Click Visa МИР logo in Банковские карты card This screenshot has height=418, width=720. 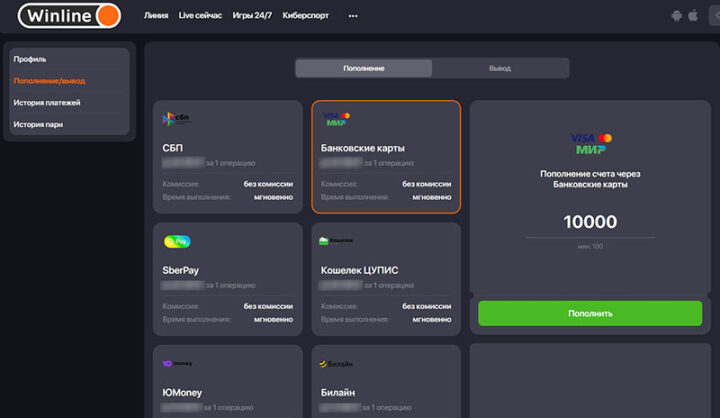click(x=336, y=119)
